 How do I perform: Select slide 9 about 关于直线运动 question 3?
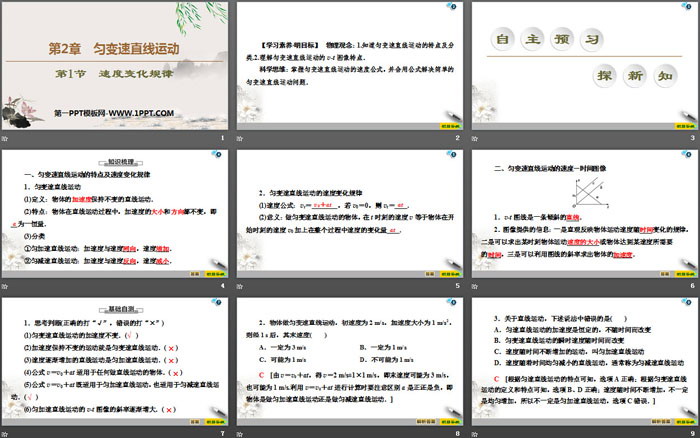tap(584, 361)
